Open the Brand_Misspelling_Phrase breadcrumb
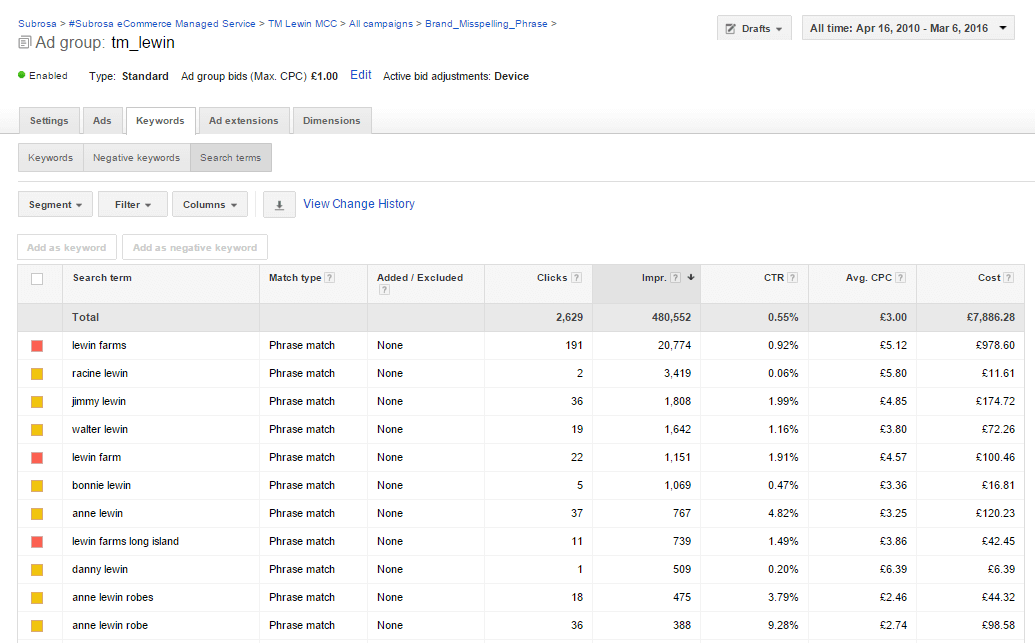Image resolution: width=1035 pixels, height=643 pixels. (486, 24)
